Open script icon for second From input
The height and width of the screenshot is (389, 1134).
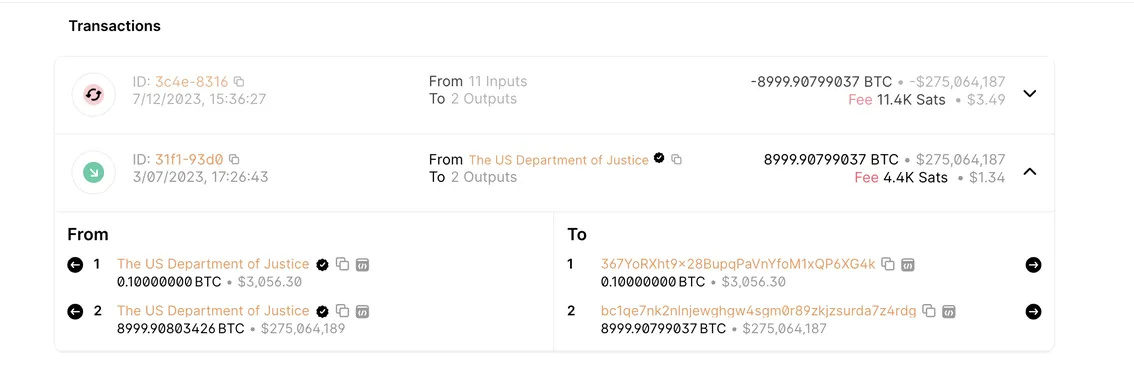tap(363, 311)
